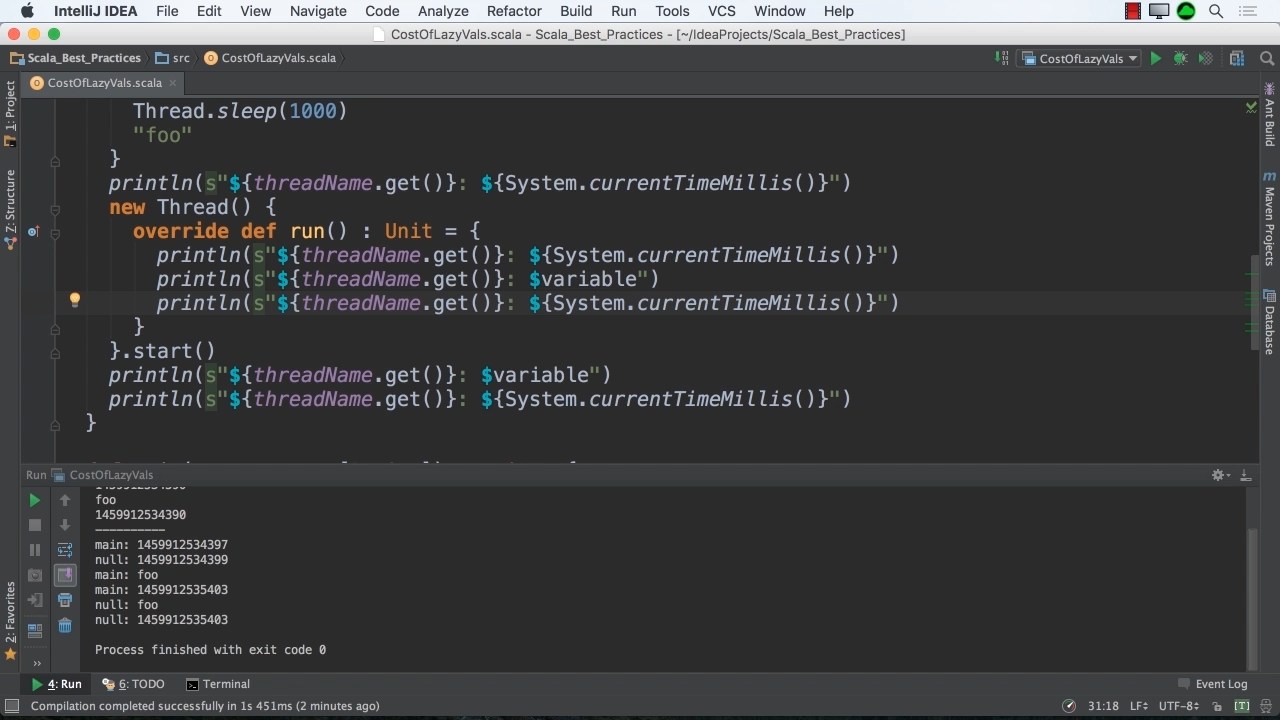This screenshot has height=720, width=1280.
Task: Hide the Run tool window
Action: [x=1245, y=475]
